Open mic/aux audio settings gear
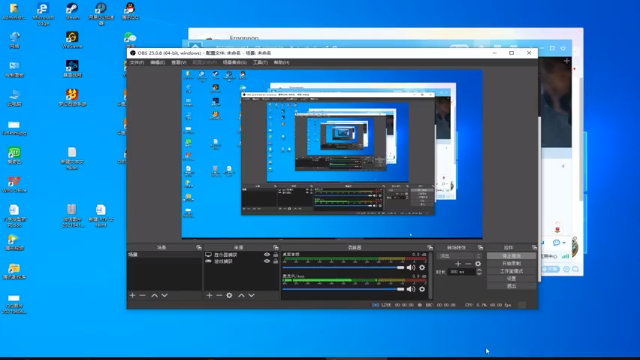Image resolution: width=640 pixels, height=360 pixels. [x=422, y=289]
